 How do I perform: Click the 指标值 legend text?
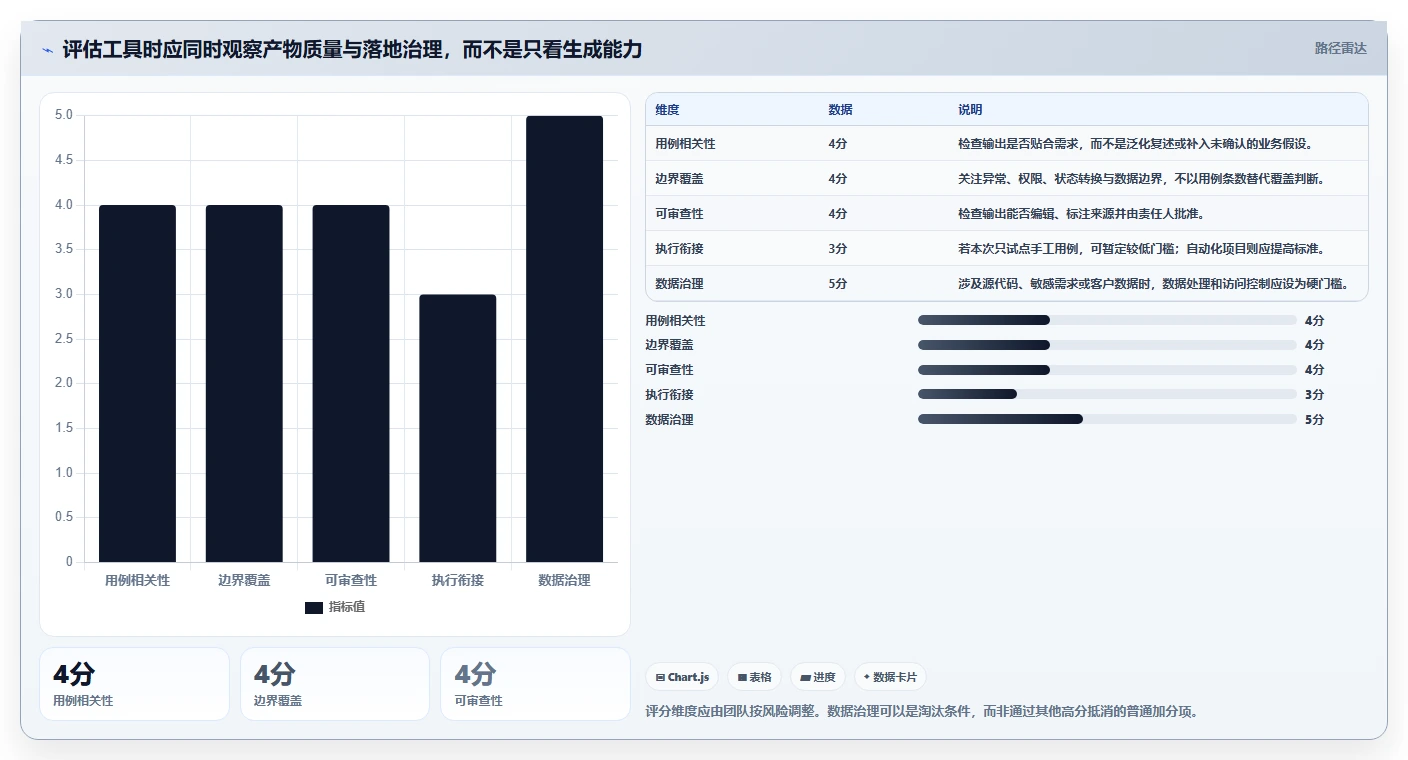point(347,607)
